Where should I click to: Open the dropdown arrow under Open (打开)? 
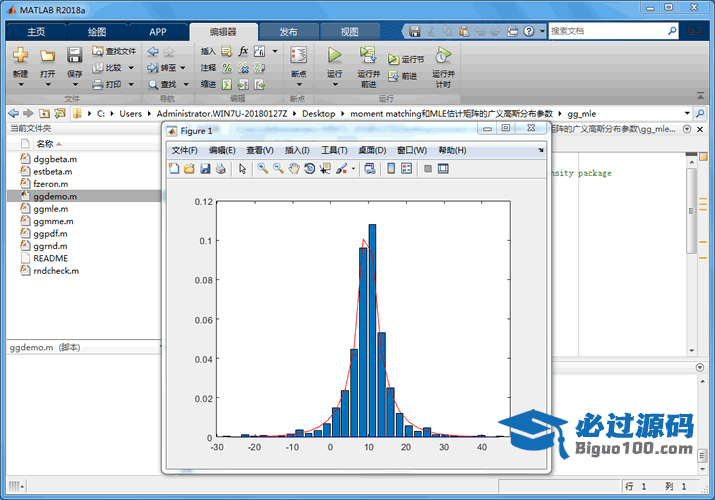click(48, 85)
